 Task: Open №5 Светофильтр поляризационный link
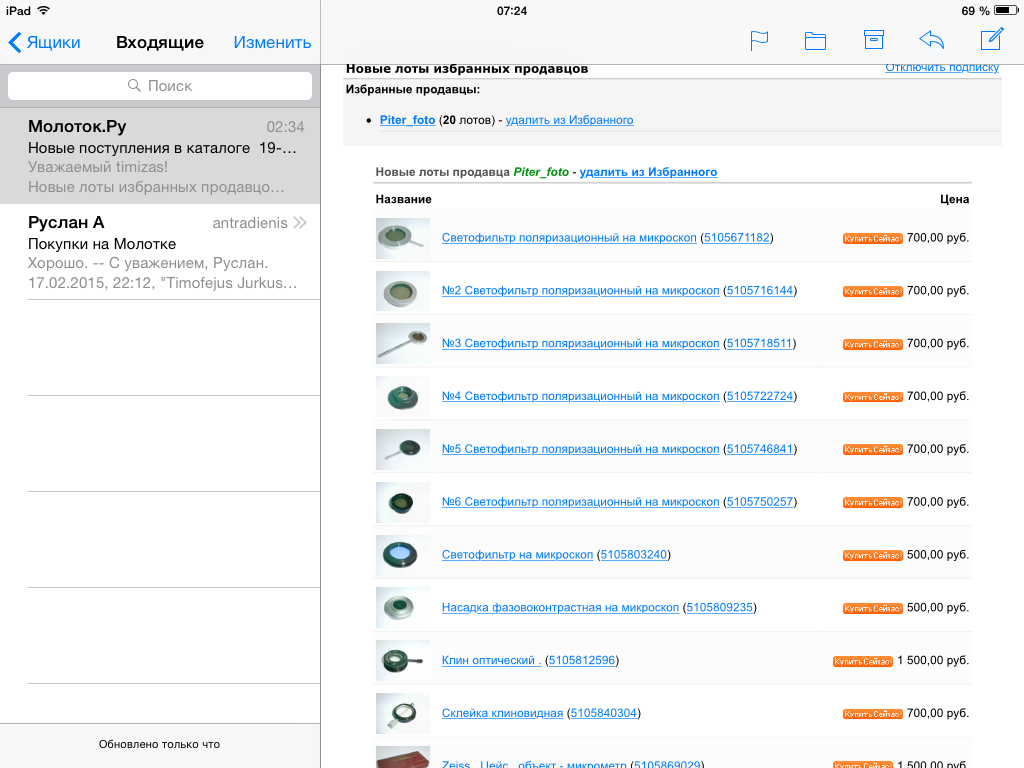click(x=580, y=449)
